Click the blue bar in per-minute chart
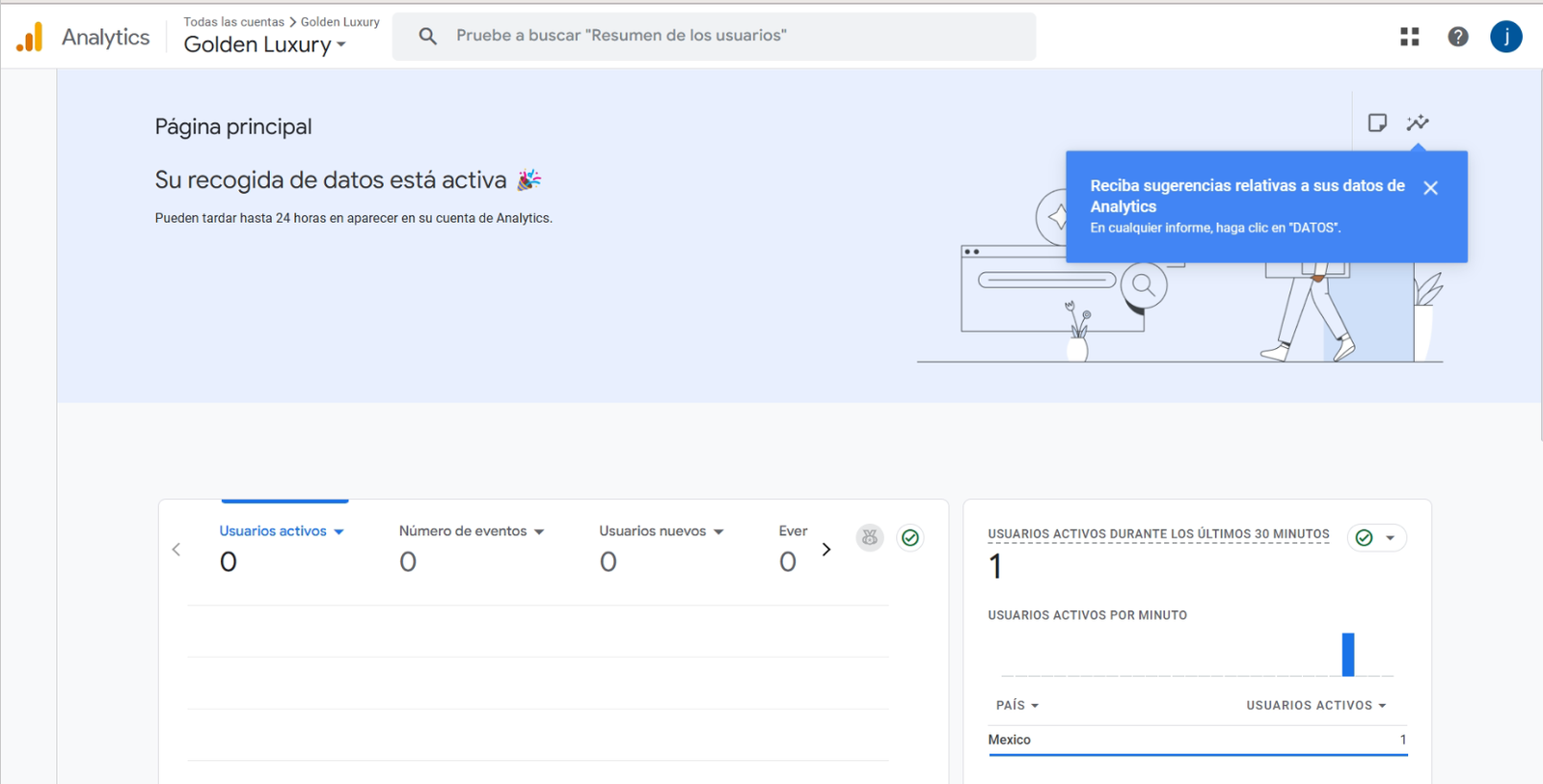This screenshot has width=1543, height=784. click(1347, 655)
